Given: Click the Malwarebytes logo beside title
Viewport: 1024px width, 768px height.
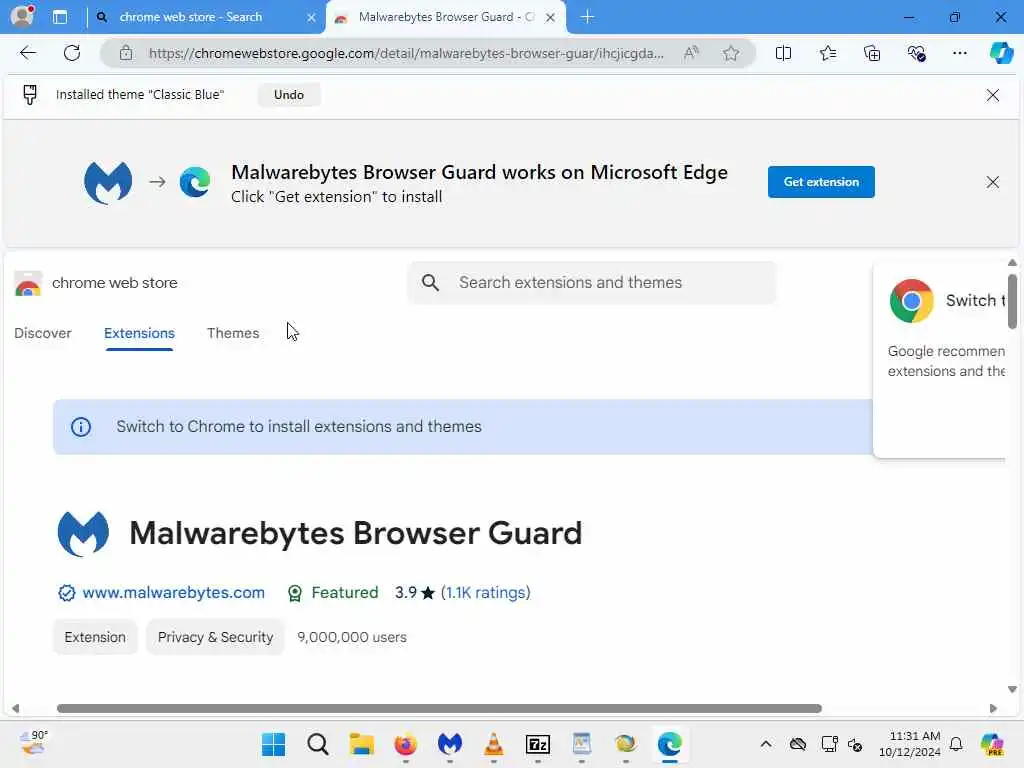Looking at the screenshot, I should click(x=83, y=534).
